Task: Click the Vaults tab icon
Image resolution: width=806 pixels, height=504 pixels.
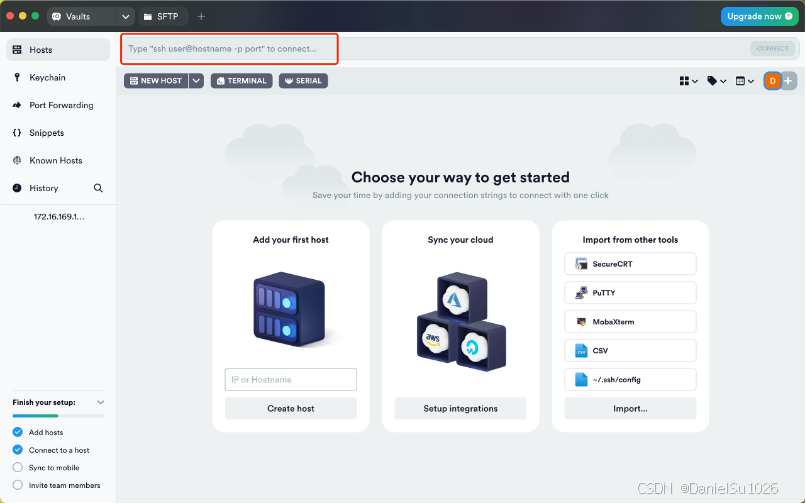Action: 57,16
